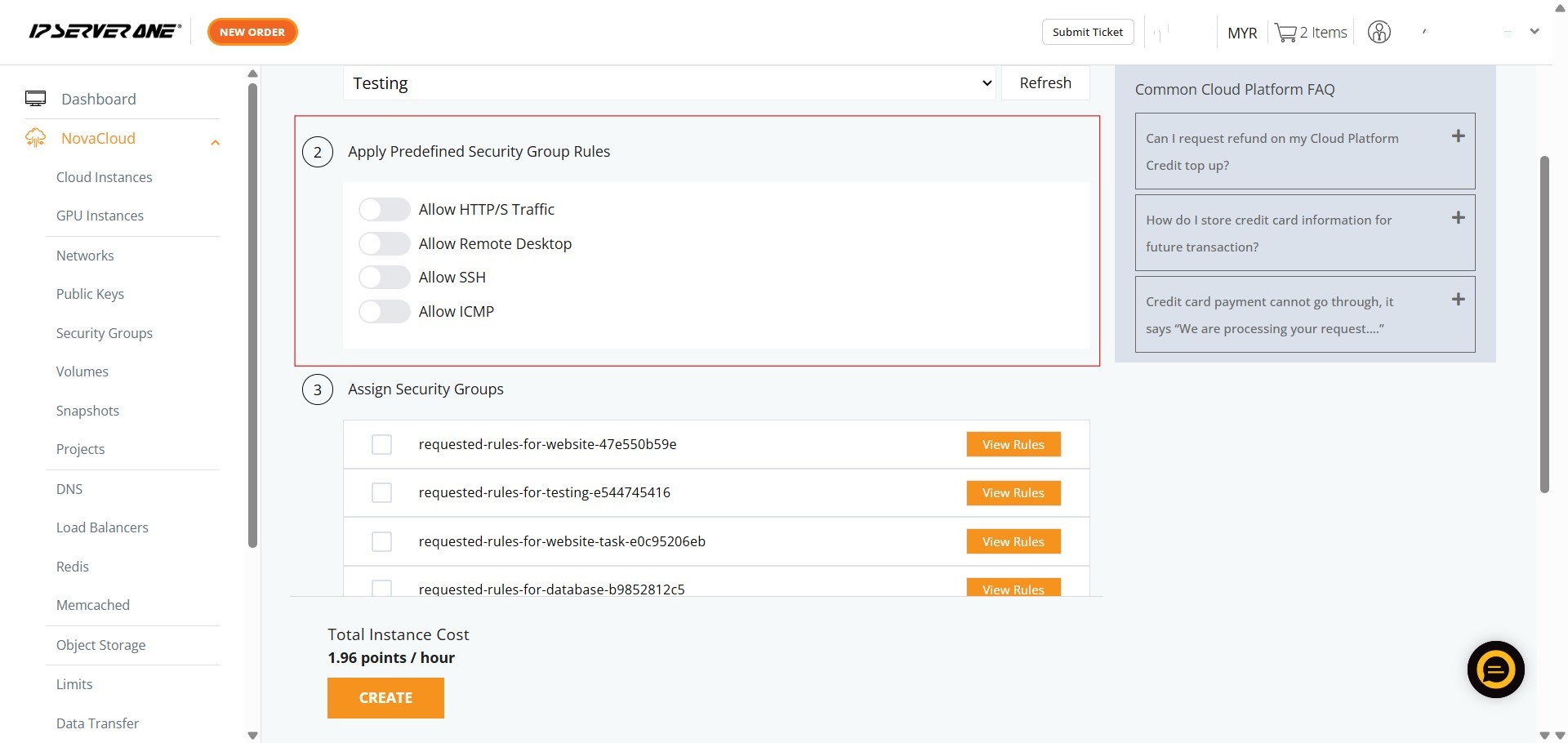Screen dimensions: 1568x743
Task: Click the user profile avatar icon
Action: click(x=1379, y=33)
